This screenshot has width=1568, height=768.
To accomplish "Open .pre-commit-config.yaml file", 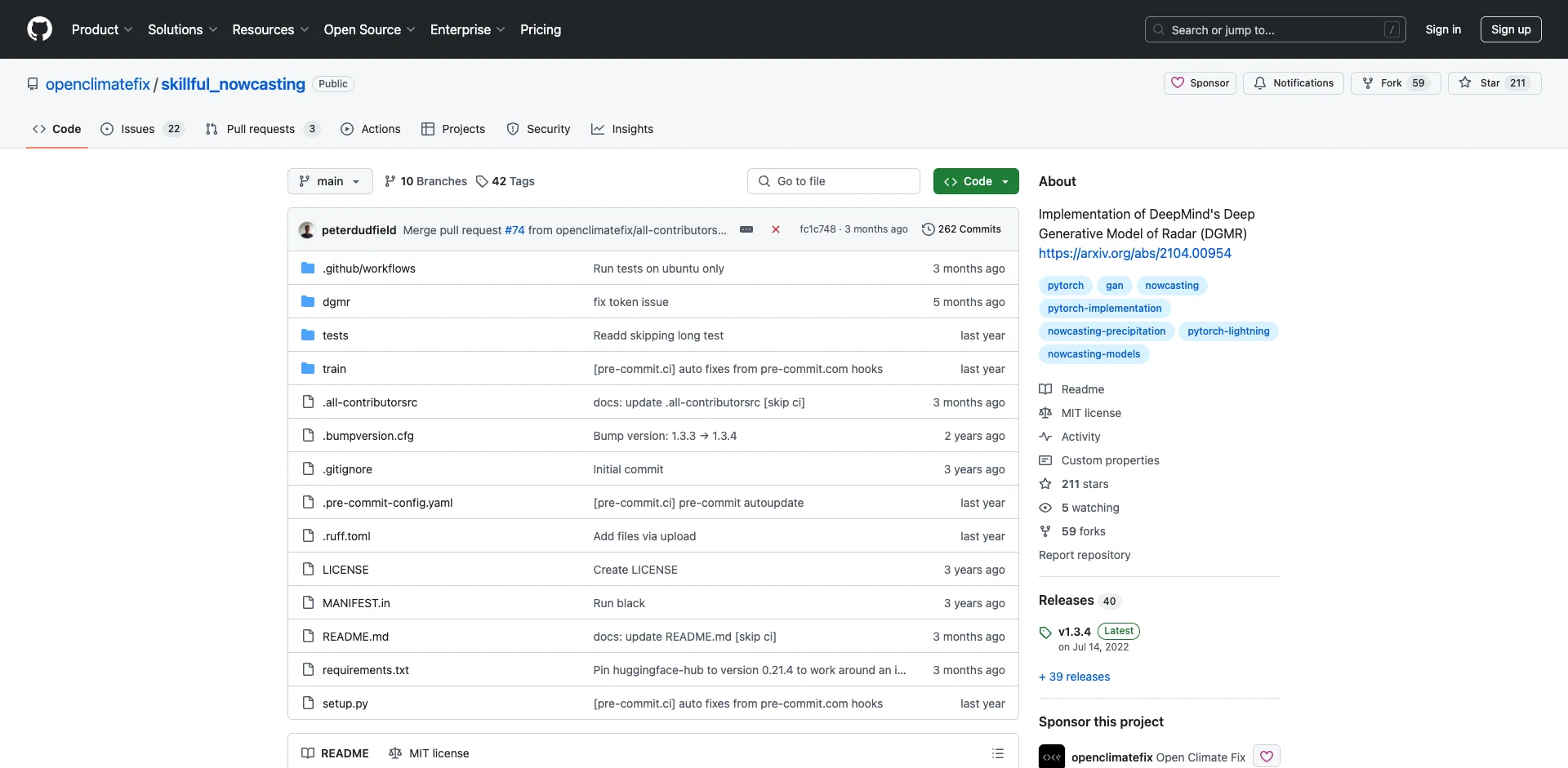I will pyautogui.click(x=387, y=503).
